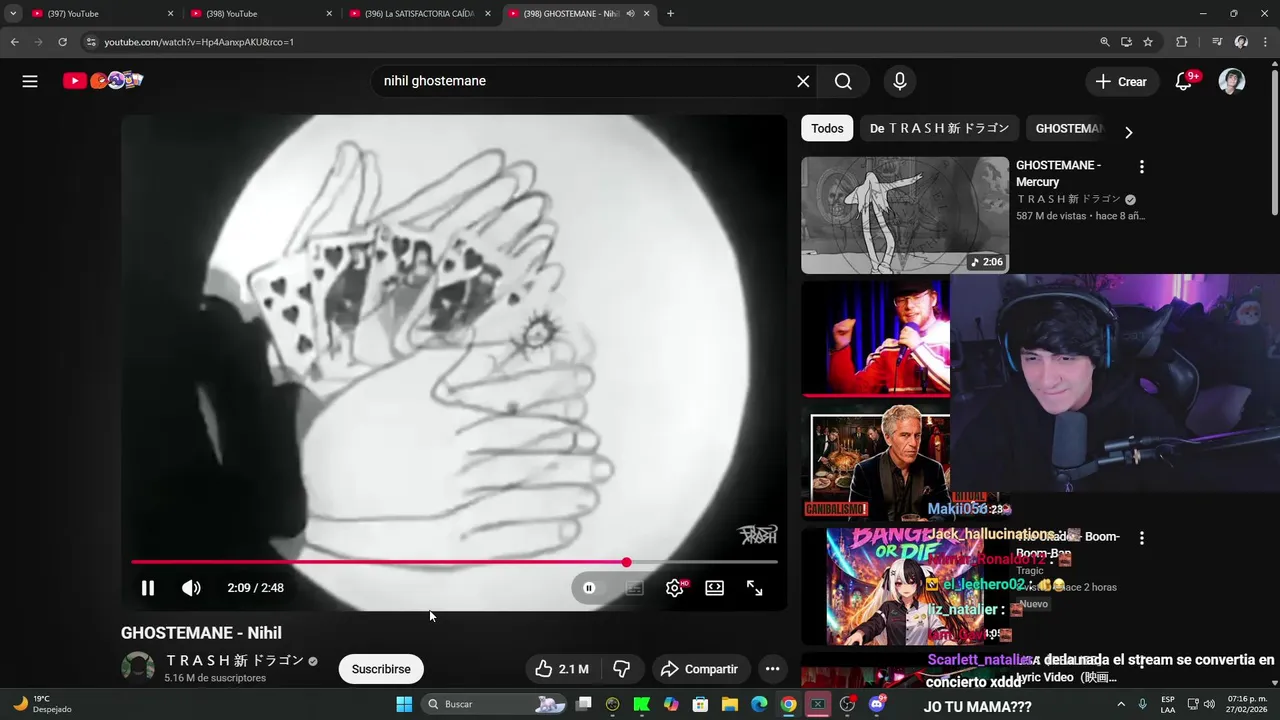Open Discord from taskbar

click(877, 704)
